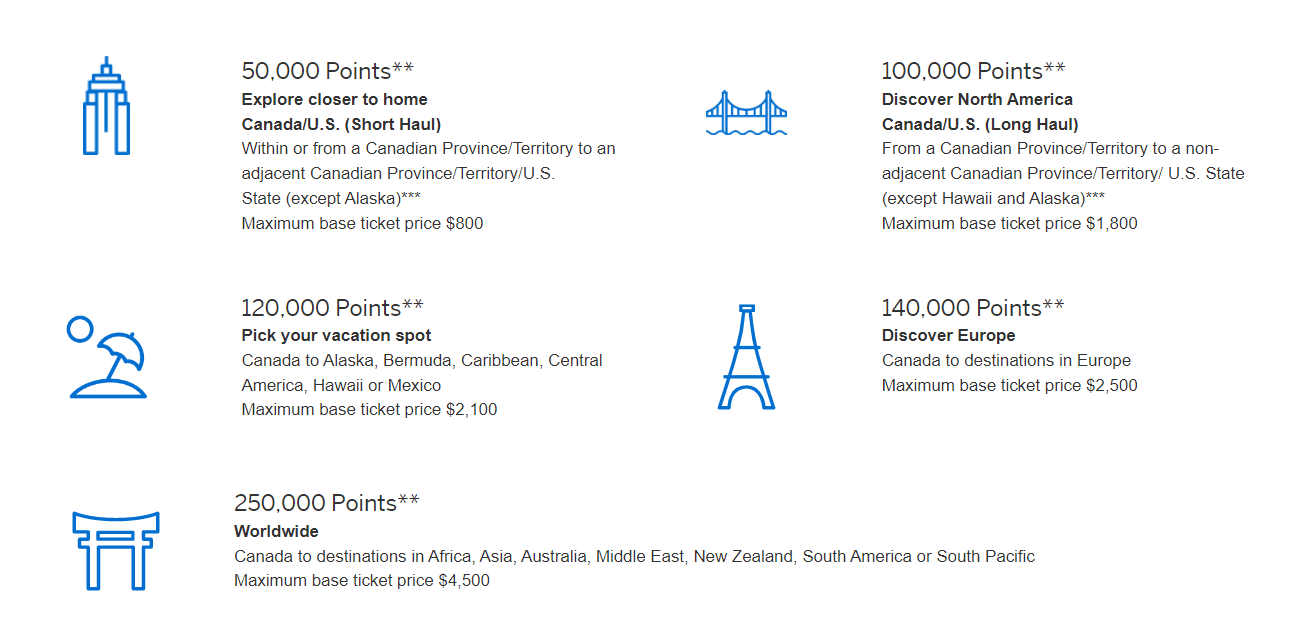The image size is (1290, 644).
Task: Click the skyscraper building icon
Action: pyautogui.click(x=106, y=107)
